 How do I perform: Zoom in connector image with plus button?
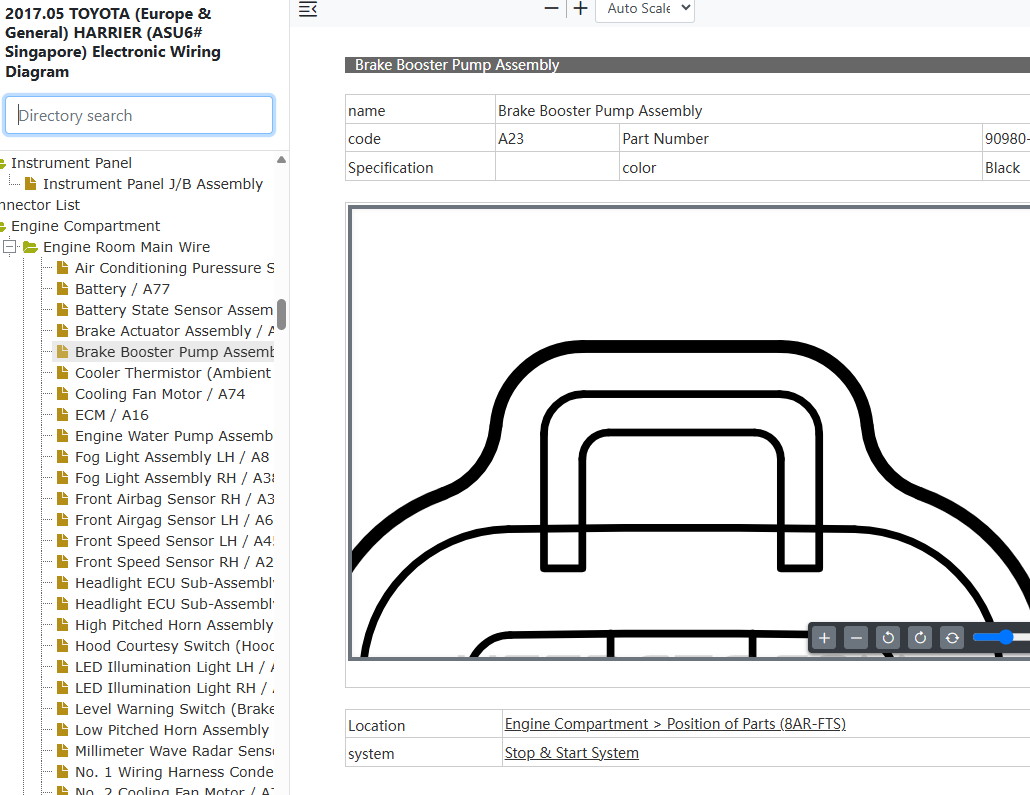click(x=824, y=637)
